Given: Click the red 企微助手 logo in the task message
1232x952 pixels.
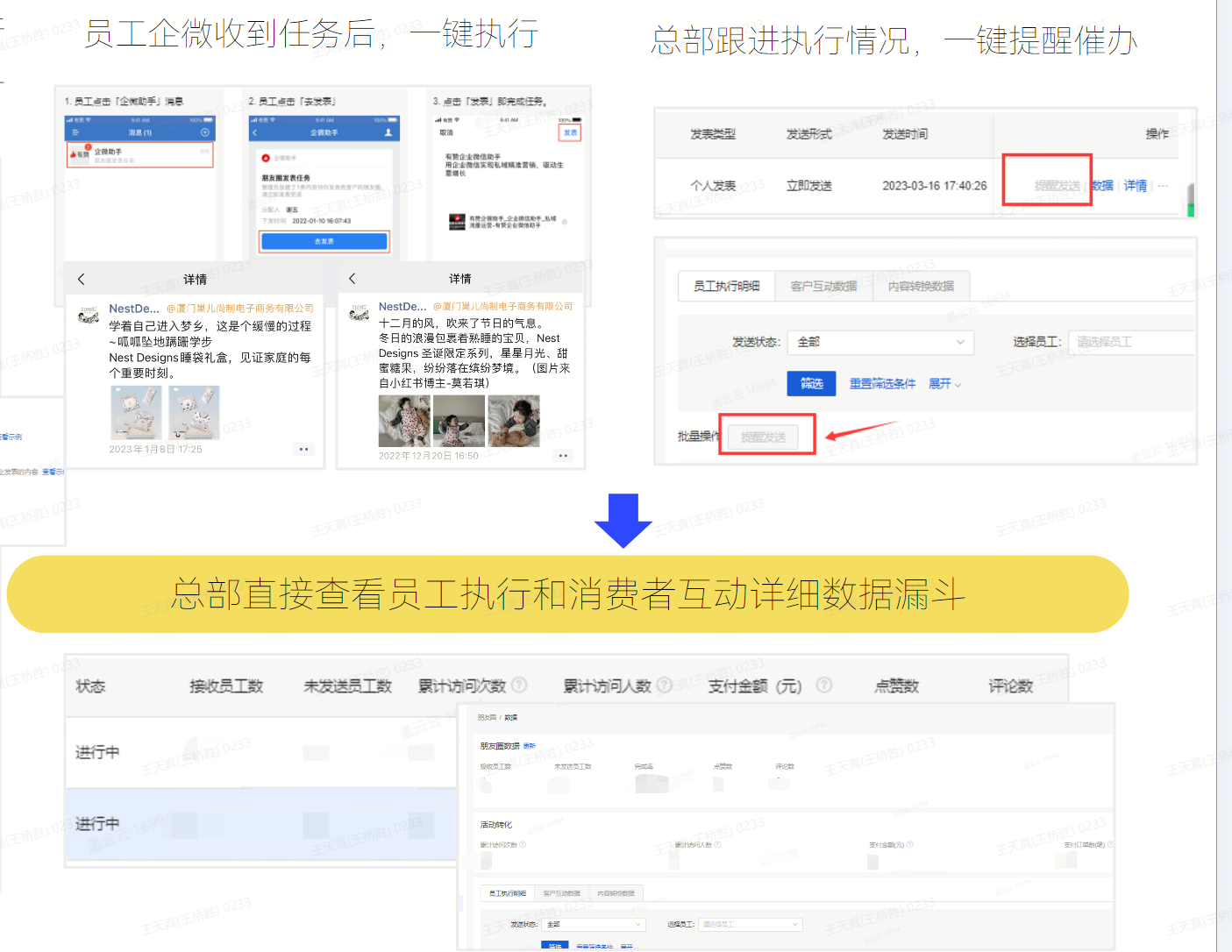Looking at the screenshot, I should coord(266,158).
